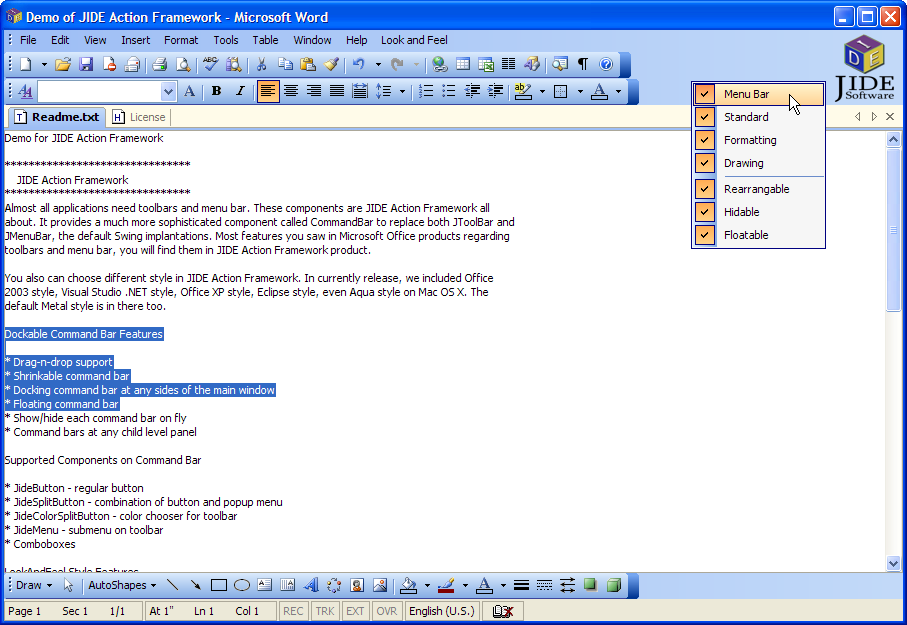The width and height of the screenshot is (907, 625).
Task: Click the EXT status bar indicator
Action: [355, 611]
